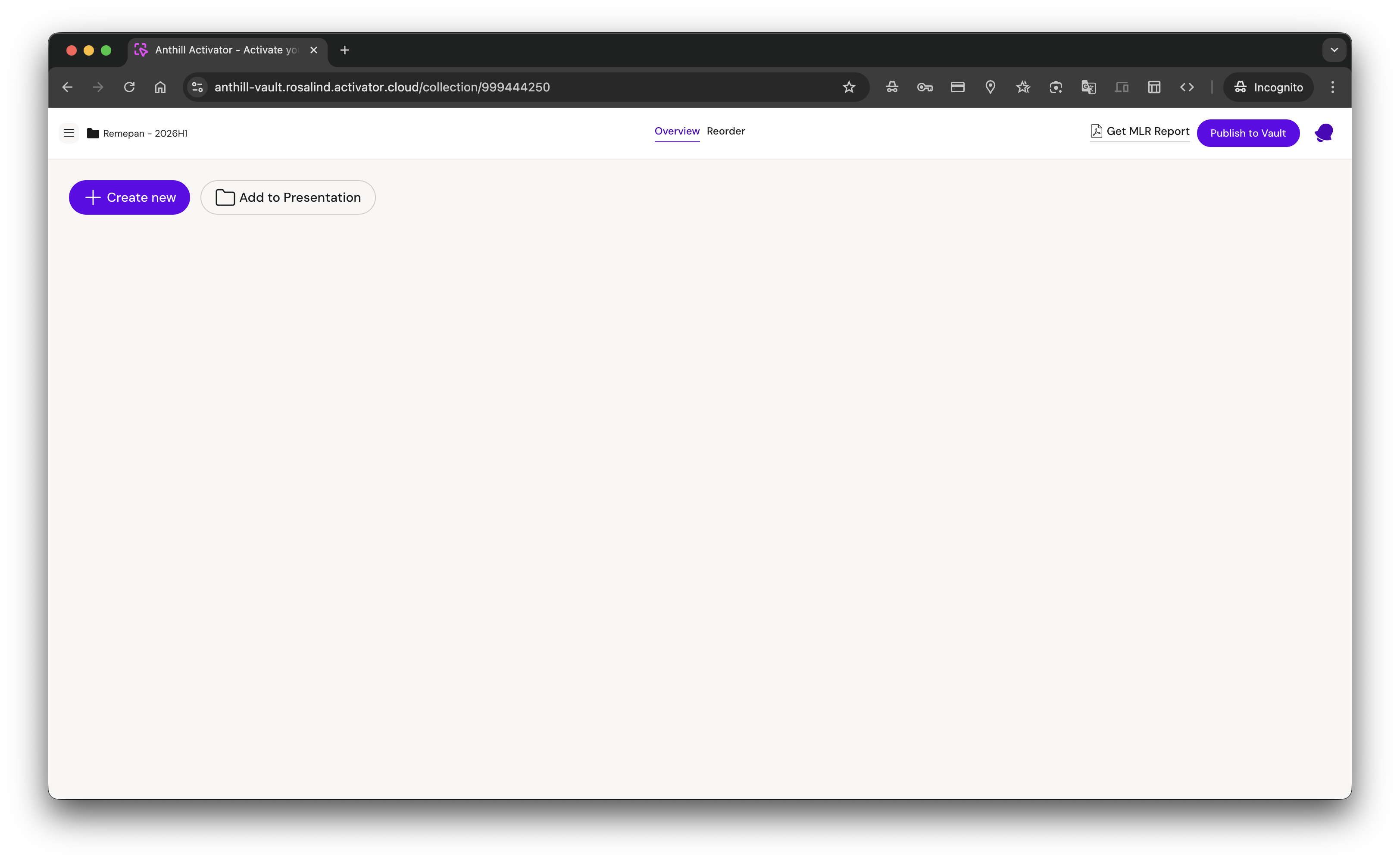
Task: Click Get MLR Report link
Action: [1140, 131]
